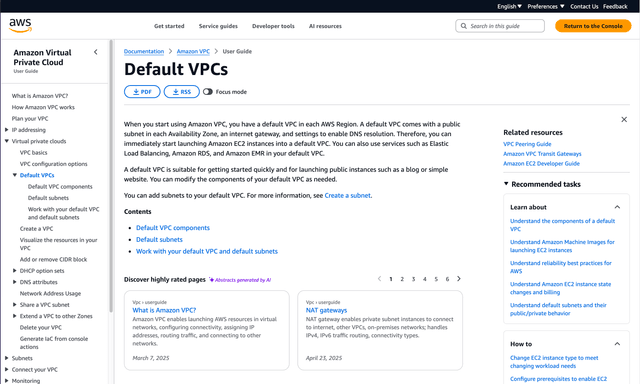Image resolution: width=640 pixels, height=384 pixels.
Task: Go to previous highly rated pages
Action: point(379,279)
